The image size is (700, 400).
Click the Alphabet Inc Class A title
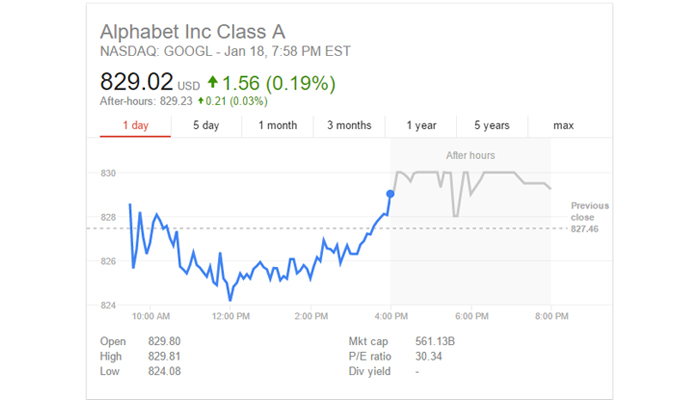click(x=192, y=32)
